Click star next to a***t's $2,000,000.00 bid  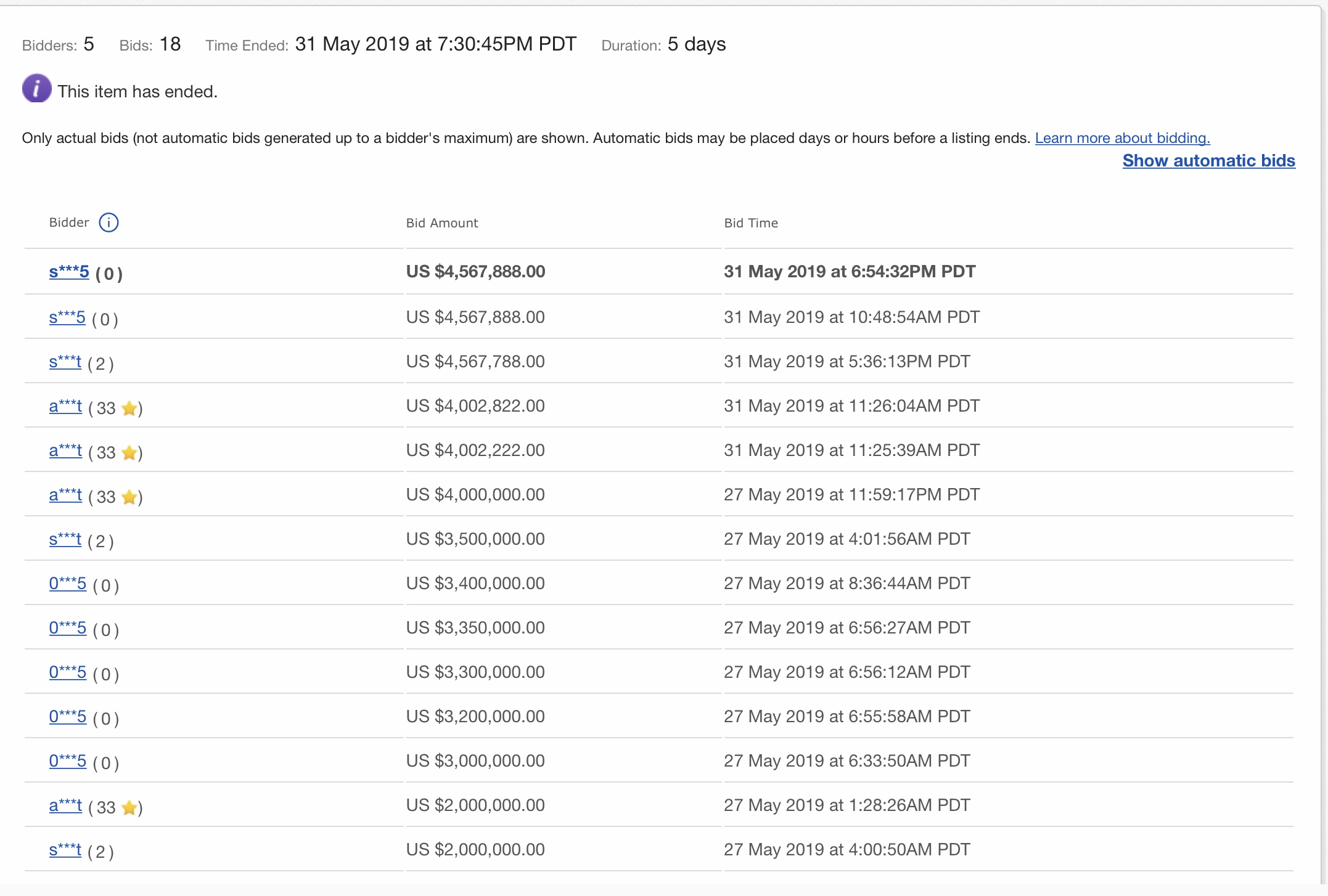click(x=129, y=807)
